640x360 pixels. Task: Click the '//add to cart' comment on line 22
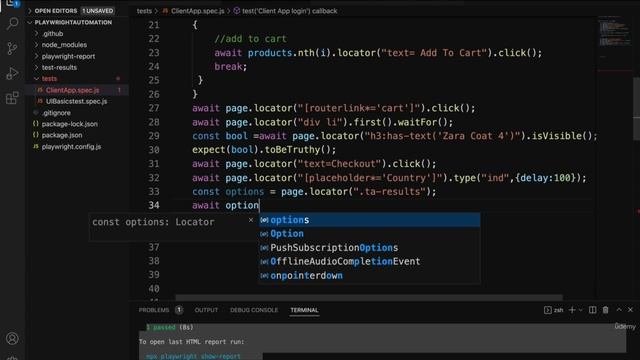pyautogui.click(x=251, y=39)
